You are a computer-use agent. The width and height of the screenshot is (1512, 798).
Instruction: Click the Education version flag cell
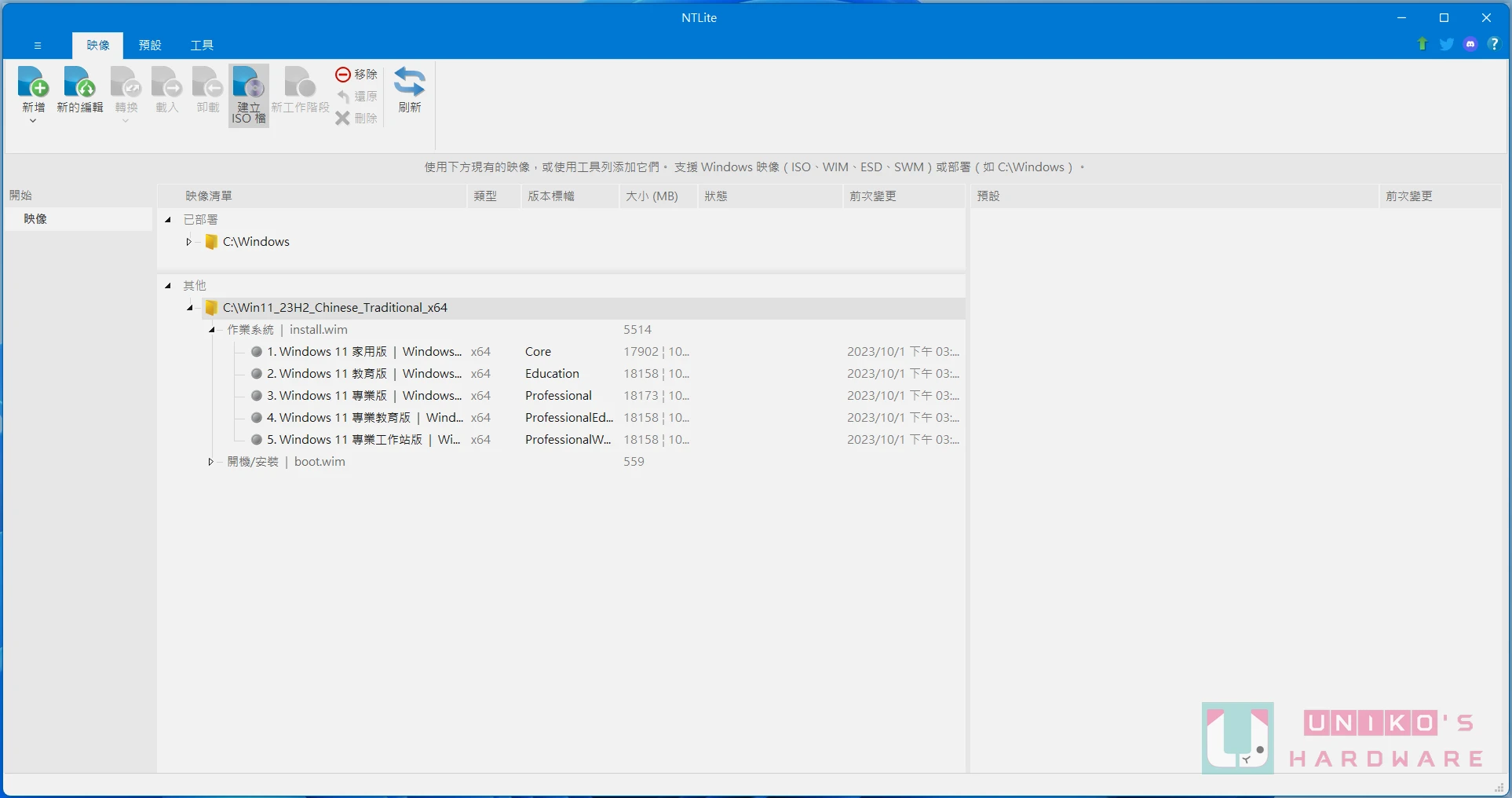[x=553, y=374]
